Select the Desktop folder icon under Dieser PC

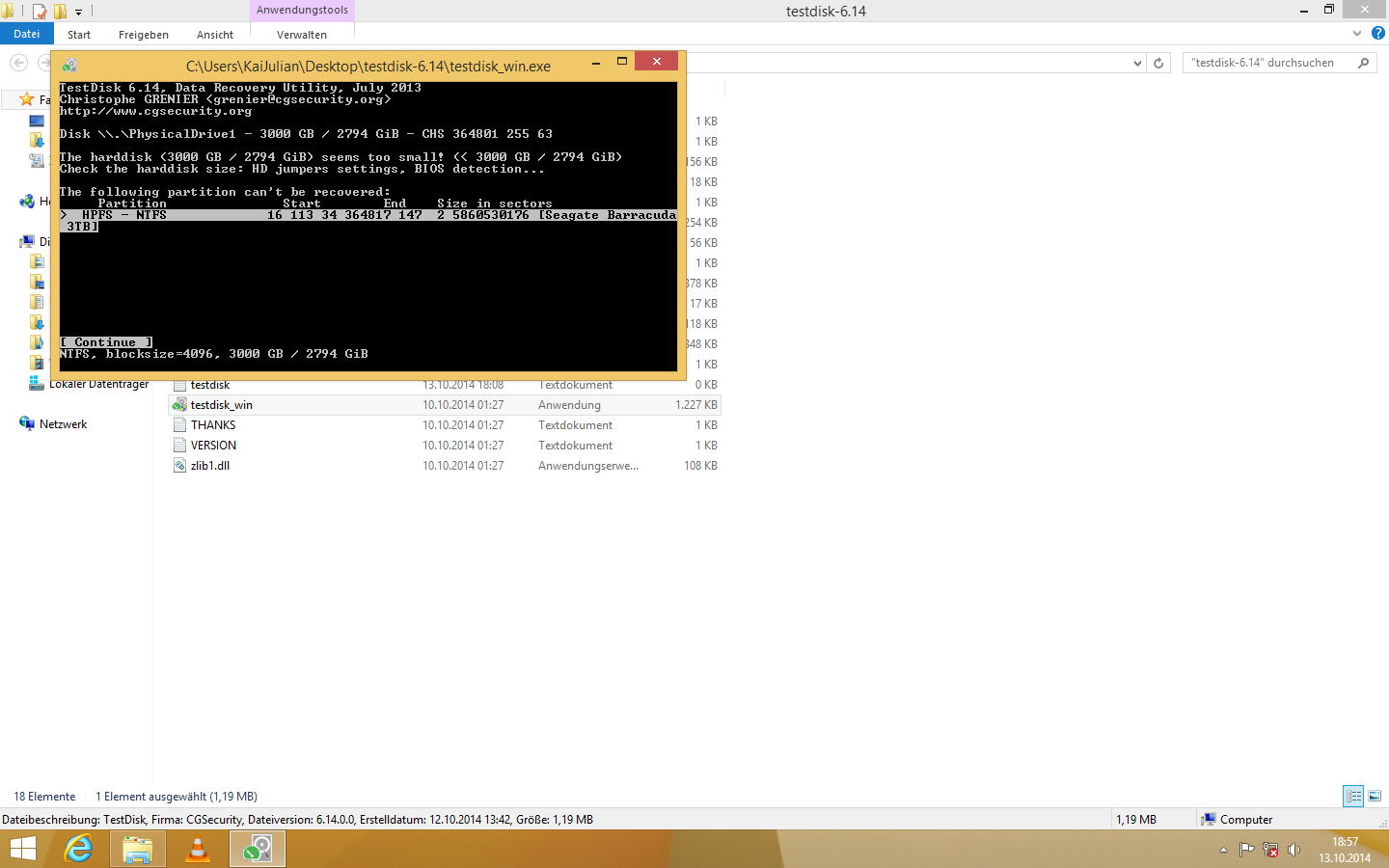click(37, 282)
